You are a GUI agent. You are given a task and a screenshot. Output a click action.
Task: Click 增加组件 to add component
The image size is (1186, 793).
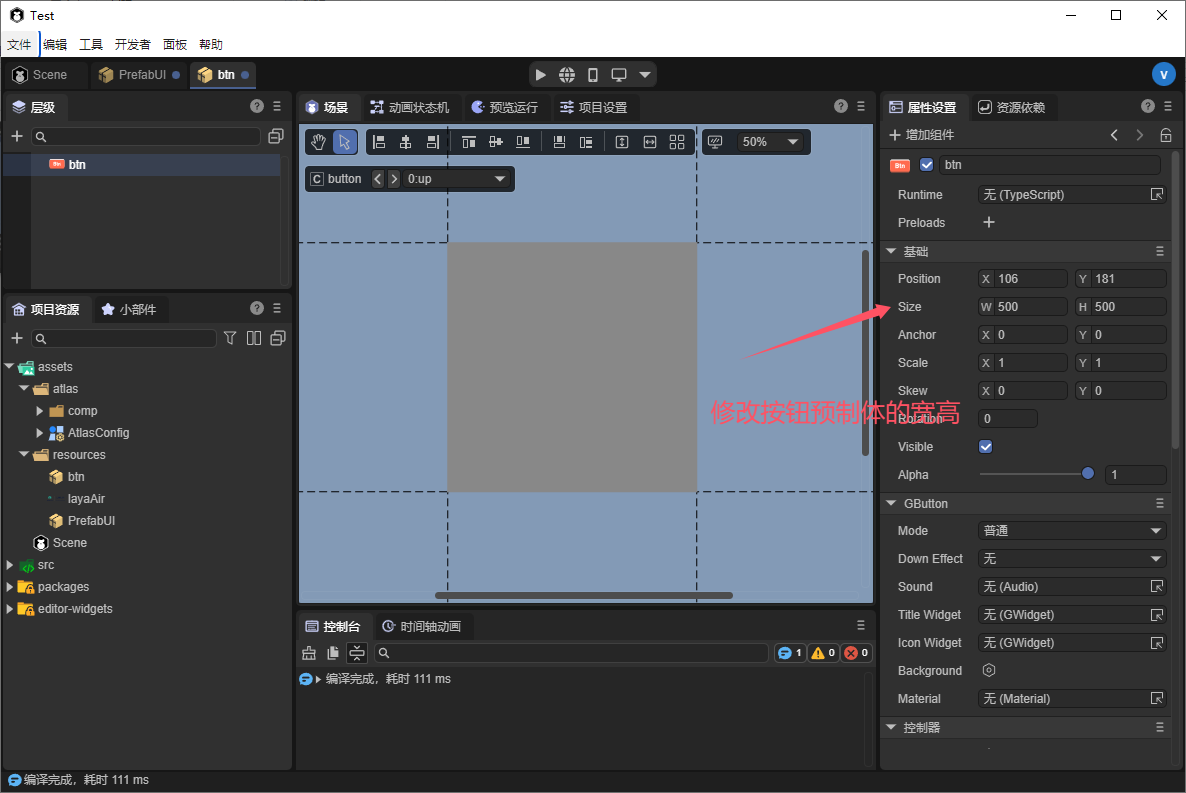(x=921, y=135)
